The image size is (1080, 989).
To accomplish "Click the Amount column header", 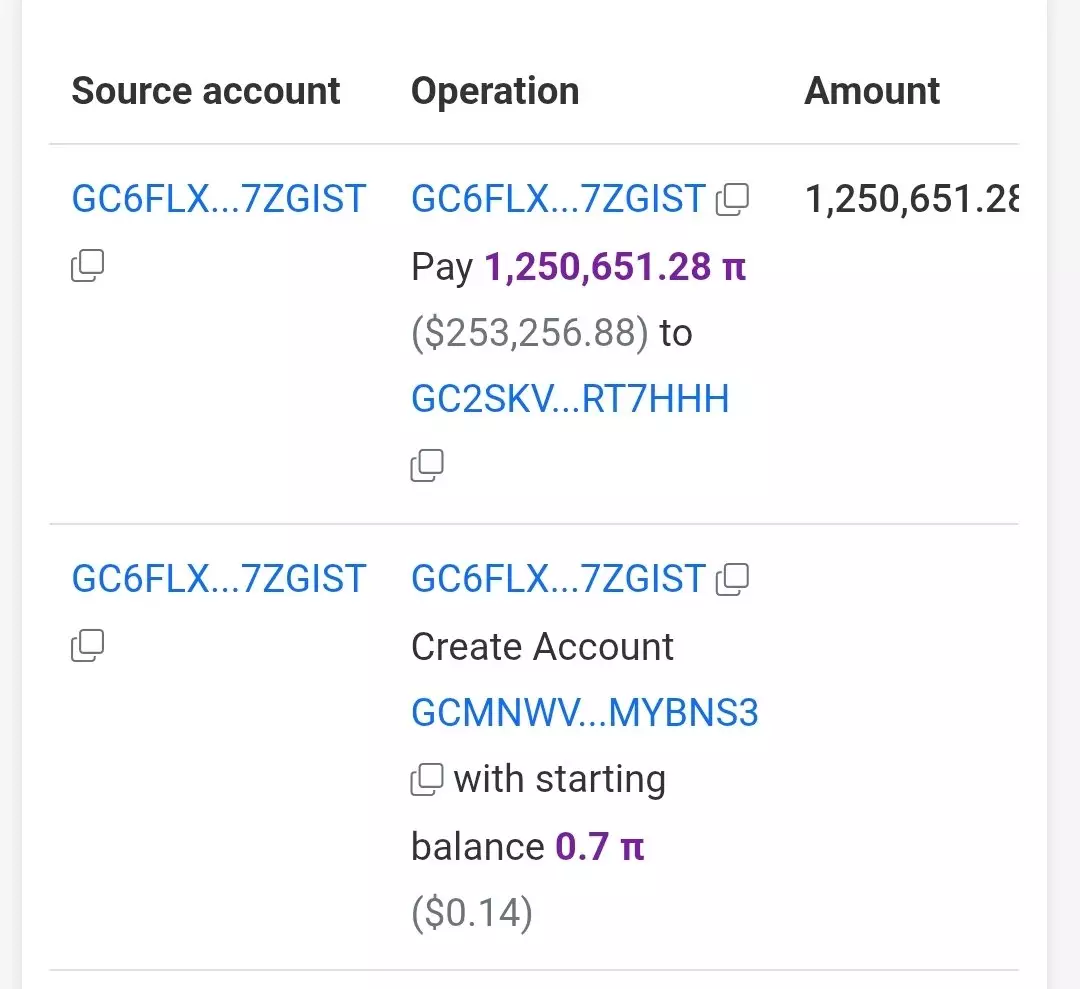I will point(871,91).
